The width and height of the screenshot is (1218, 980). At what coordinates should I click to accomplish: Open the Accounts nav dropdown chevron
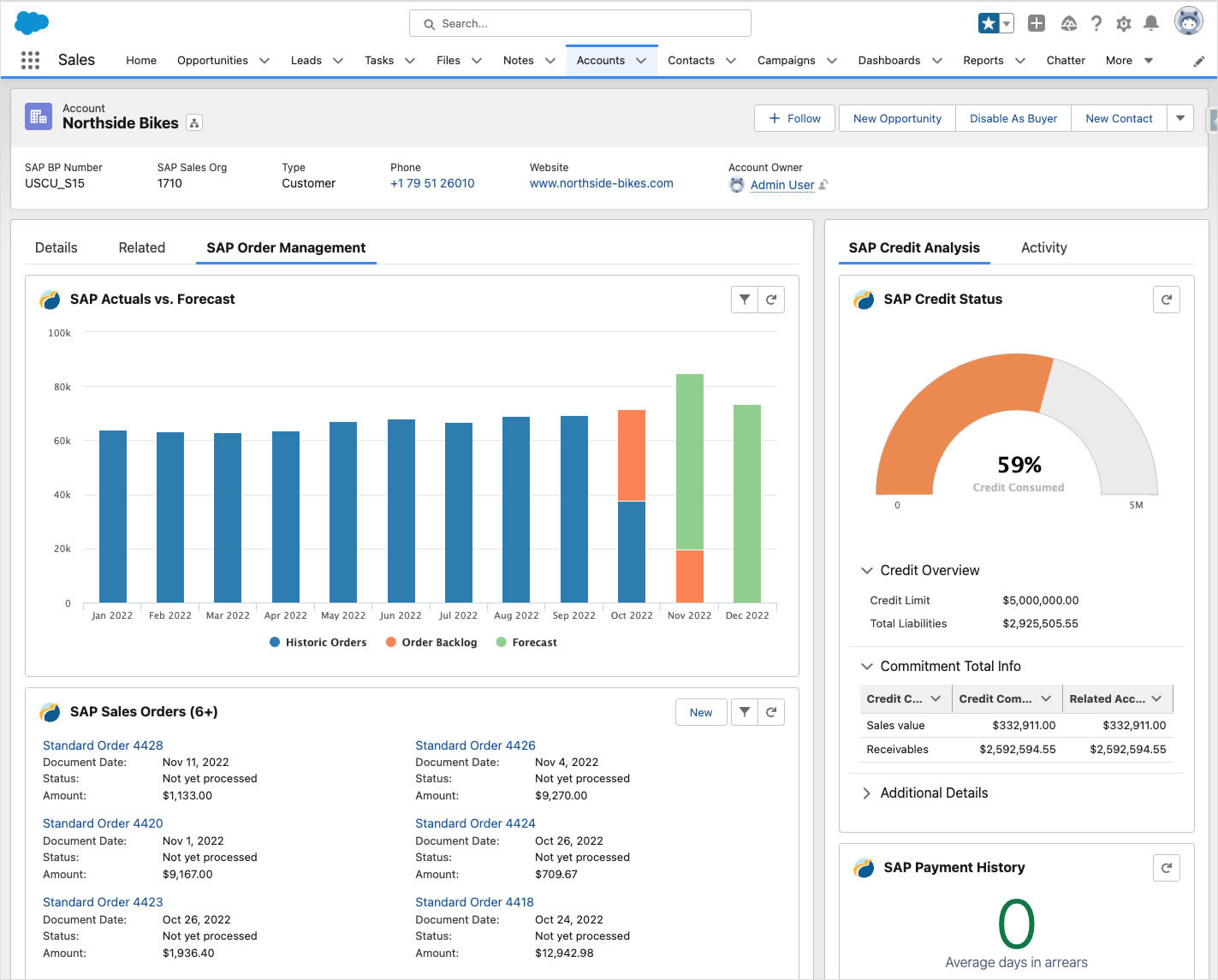(641, 61)
